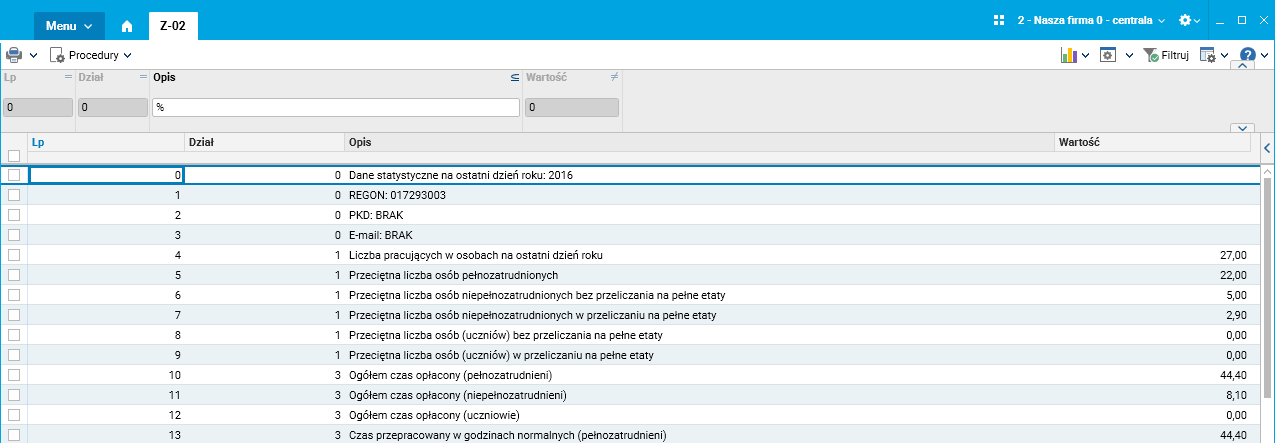
Task: Click the Opis filter text field
Action: [x=335, y=107]
